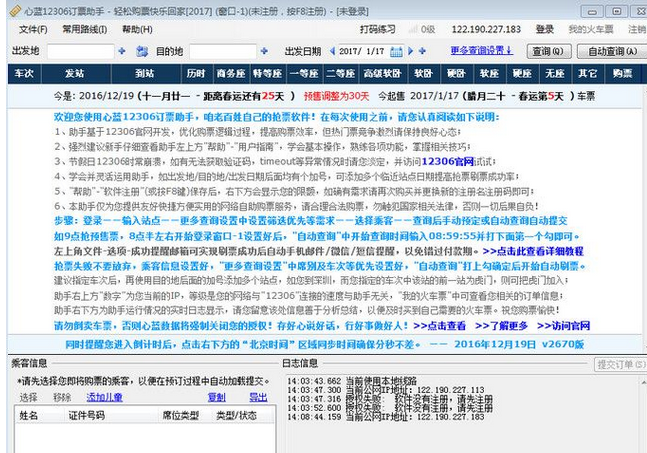Click the 二等座 column header
Screen dimensions: 647x453
click(x=341, y=74)
